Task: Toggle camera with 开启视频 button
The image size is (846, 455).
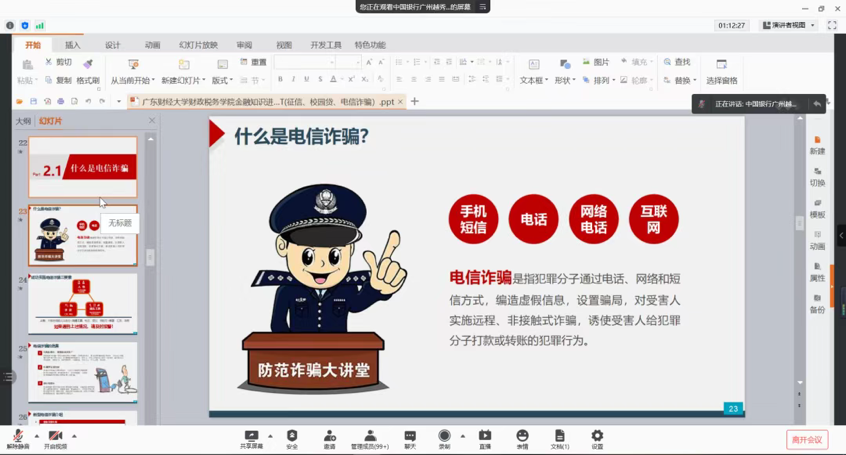Action: (x=55, y=437)
